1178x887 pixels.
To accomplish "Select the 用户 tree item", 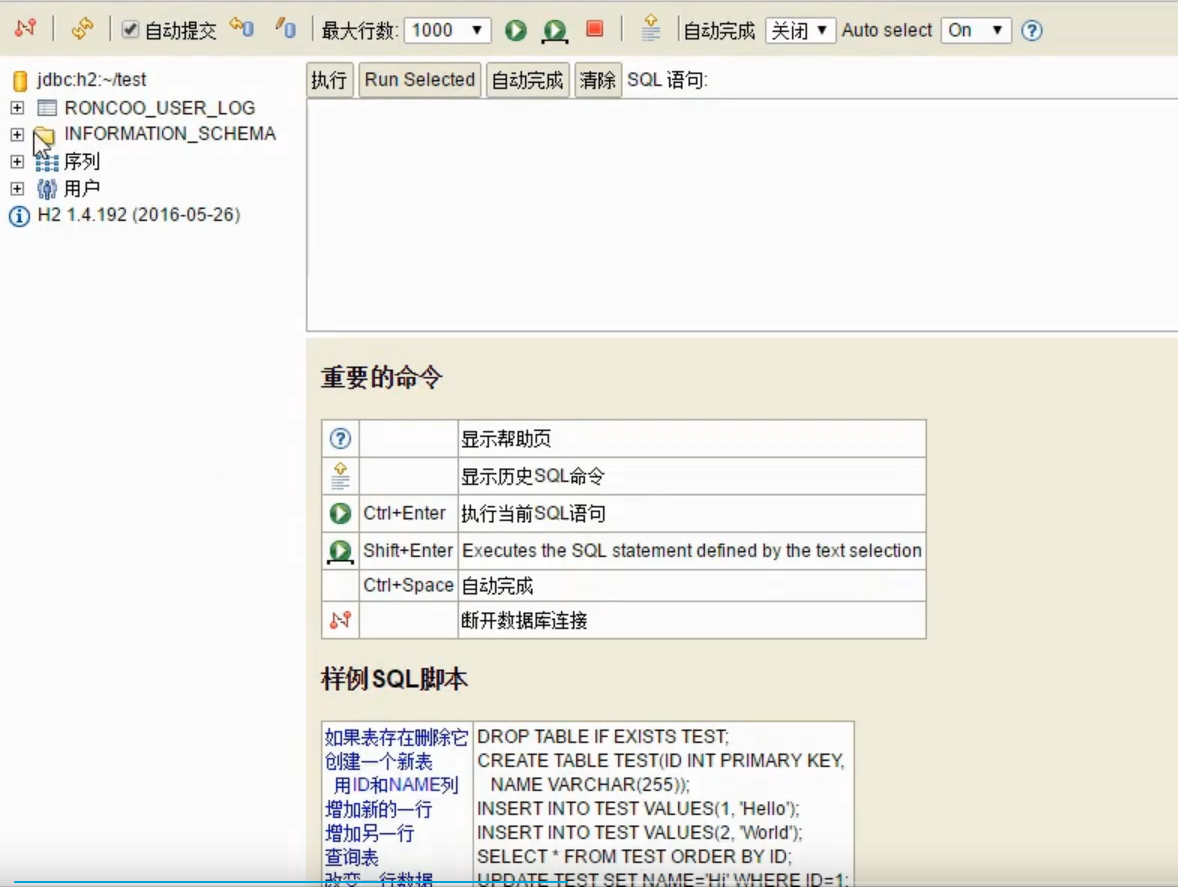I will [82, 189].
